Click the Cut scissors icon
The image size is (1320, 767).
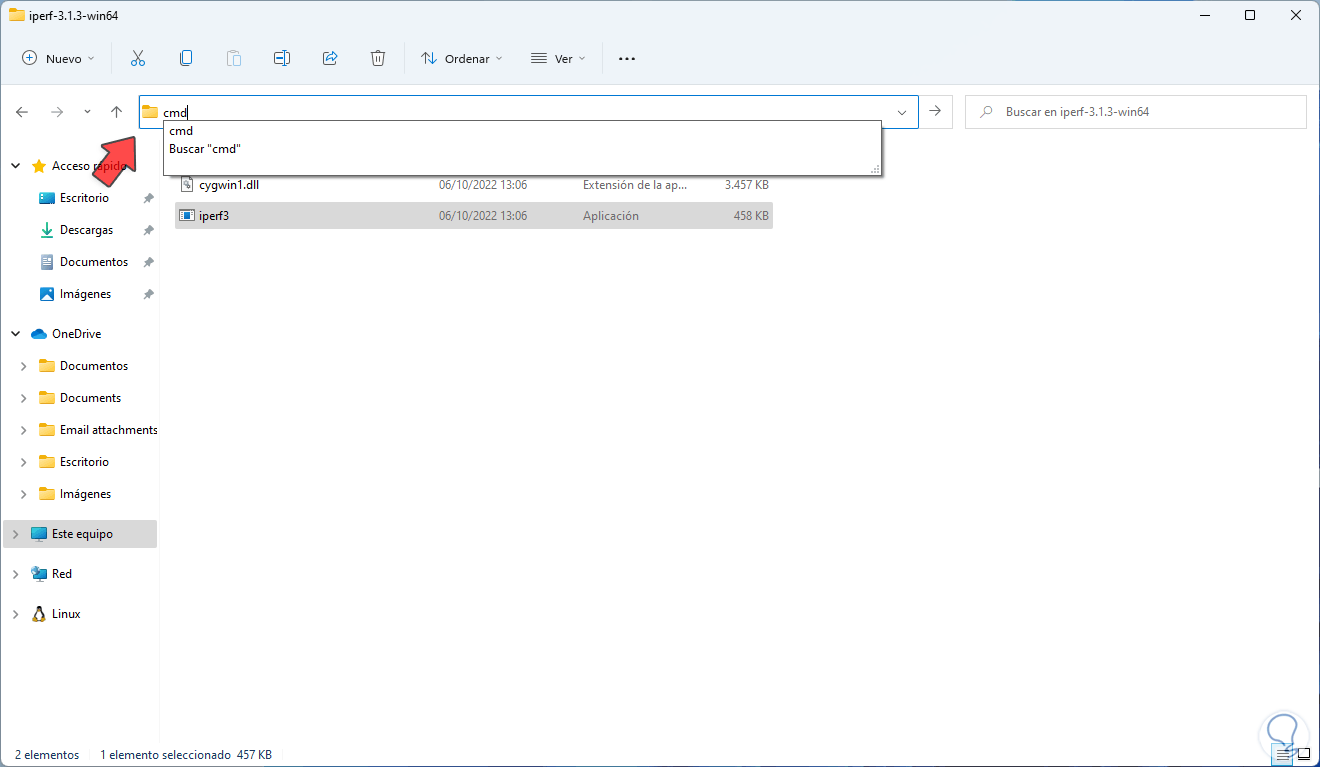coord(138,59)
